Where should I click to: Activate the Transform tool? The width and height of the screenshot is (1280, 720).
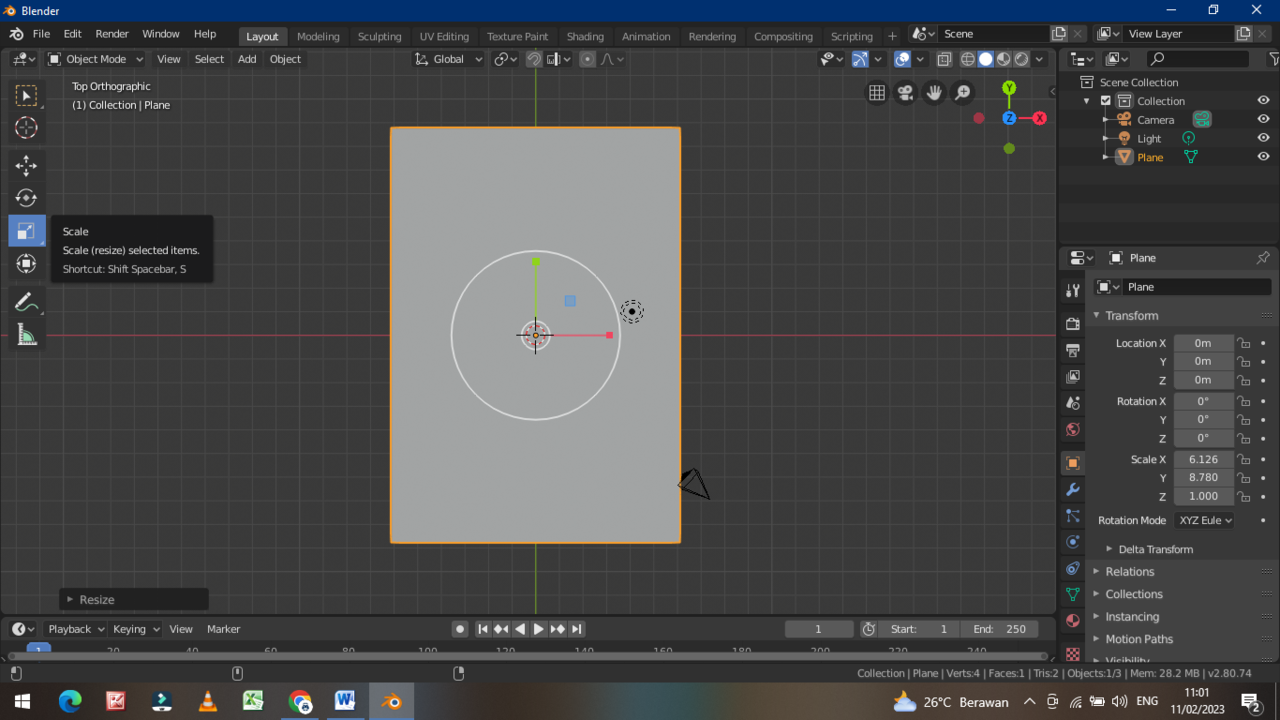pyautogui.click(x=26, y=263)
